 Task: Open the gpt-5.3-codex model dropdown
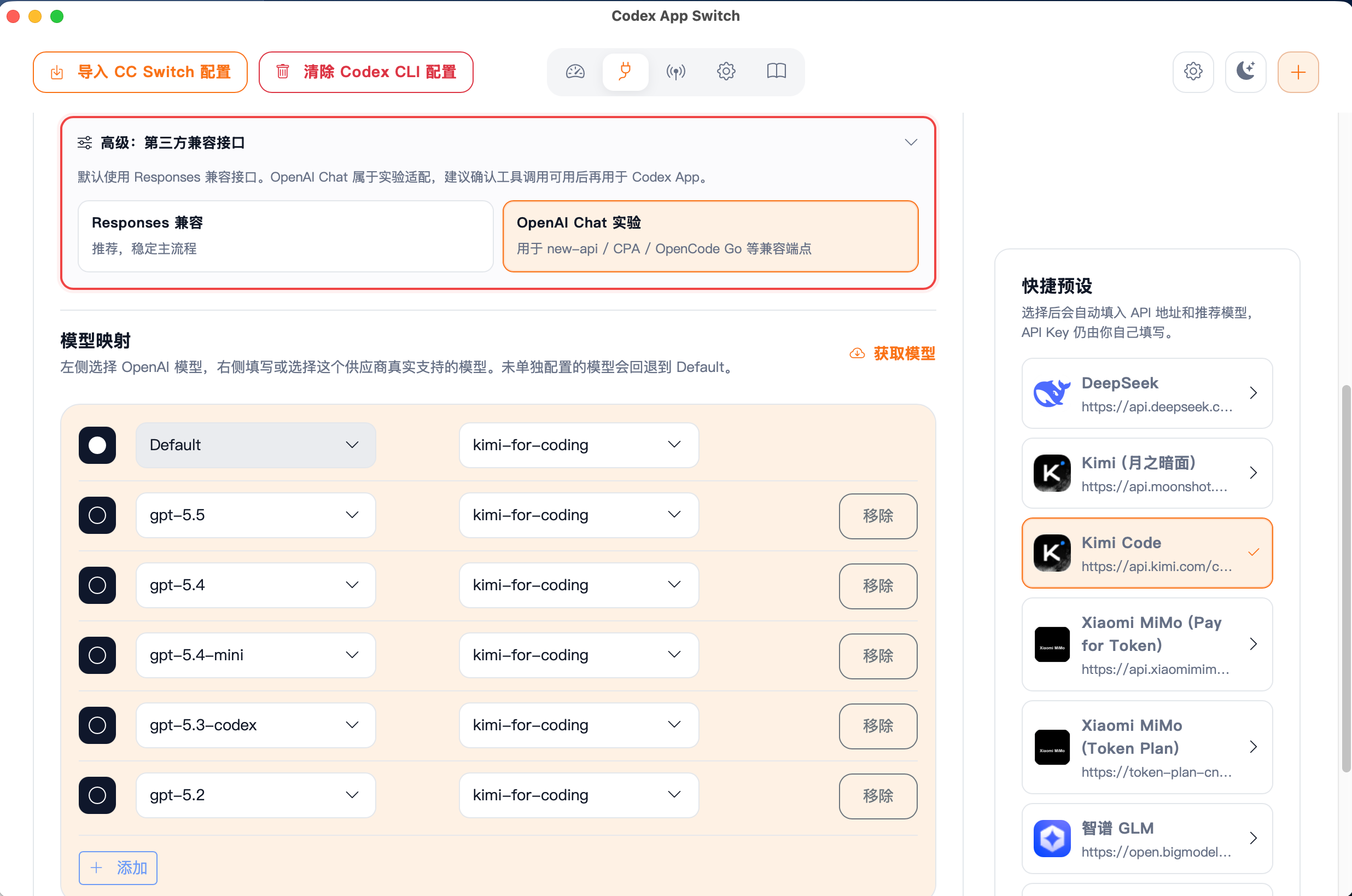pos(256,726)
